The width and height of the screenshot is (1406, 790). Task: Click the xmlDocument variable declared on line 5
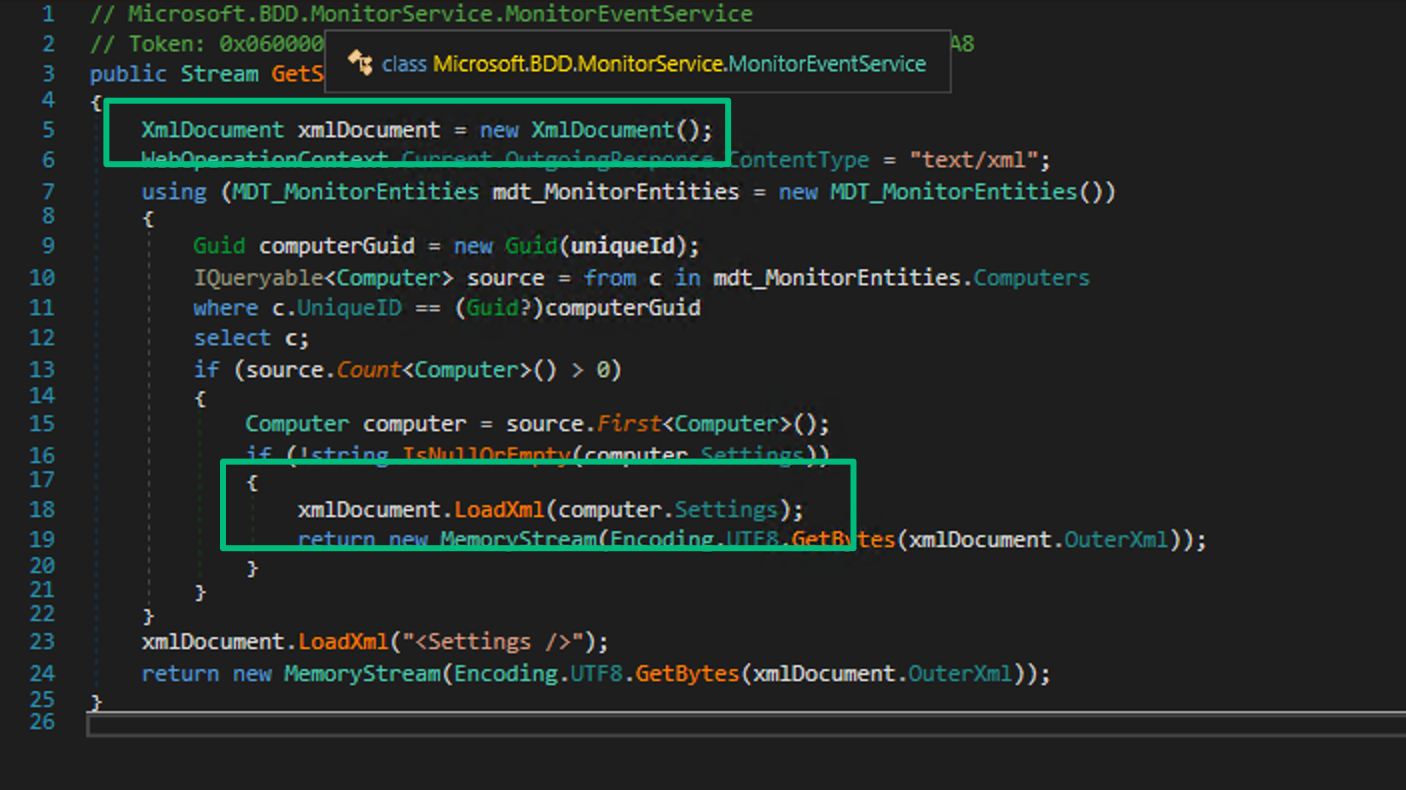click(368, 130)
